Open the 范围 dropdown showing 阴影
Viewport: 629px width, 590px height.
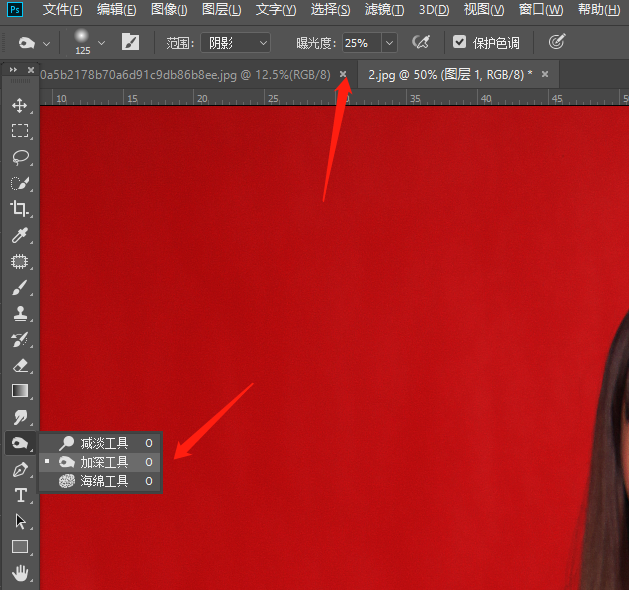(235, 43)
